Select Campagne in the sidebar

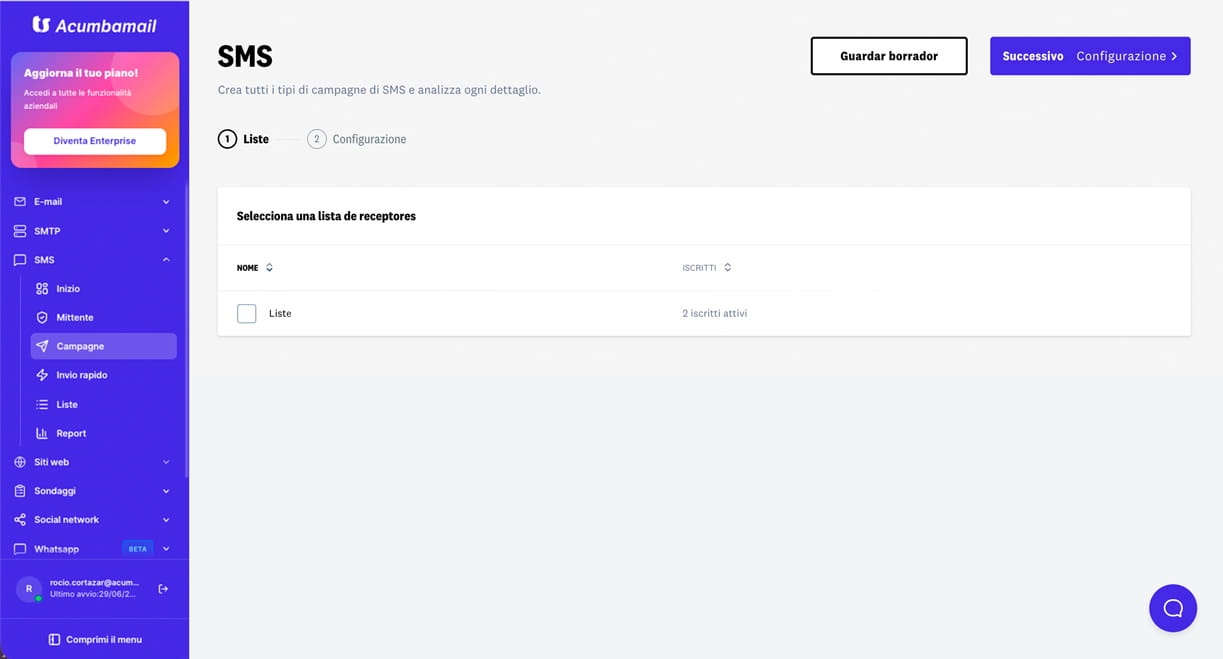click(103, 346)
